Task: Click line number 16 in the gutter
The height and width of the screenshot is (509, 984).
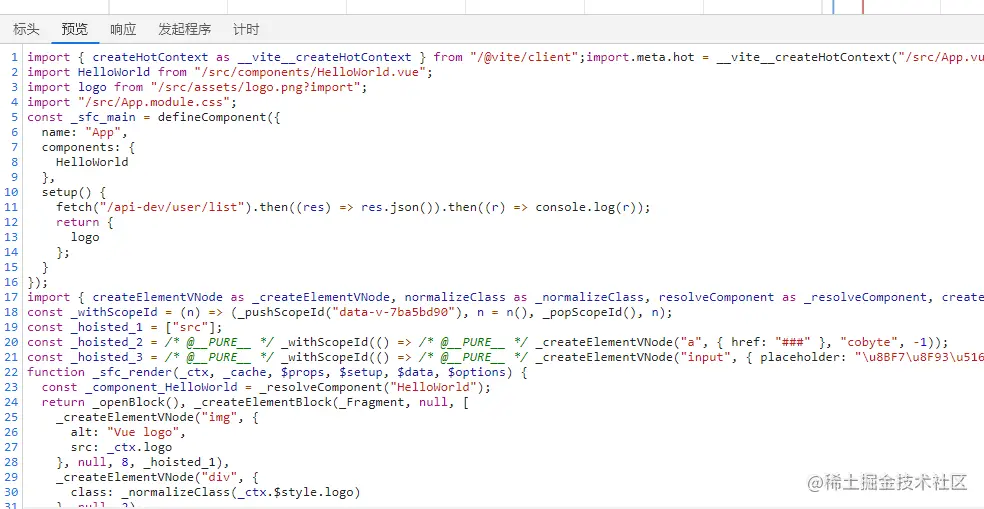Action: click(x=12, y=282)
